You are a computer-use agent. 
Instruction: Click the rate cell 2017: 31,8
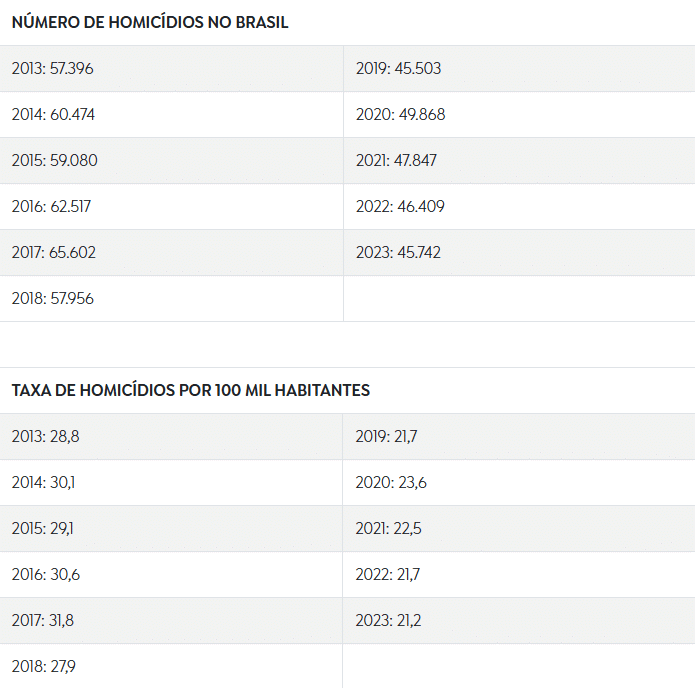tap(171, 621)
